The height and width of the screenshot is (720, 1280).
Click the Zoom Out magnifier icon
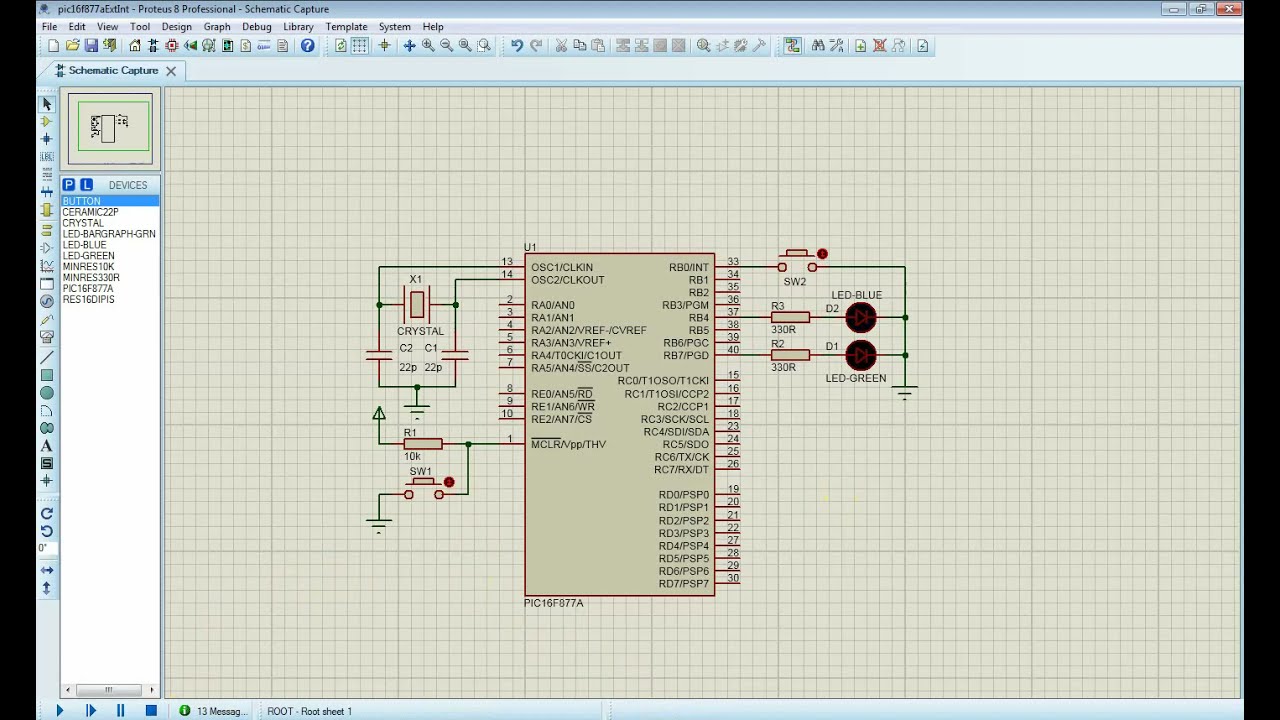[x=447, y=46]
